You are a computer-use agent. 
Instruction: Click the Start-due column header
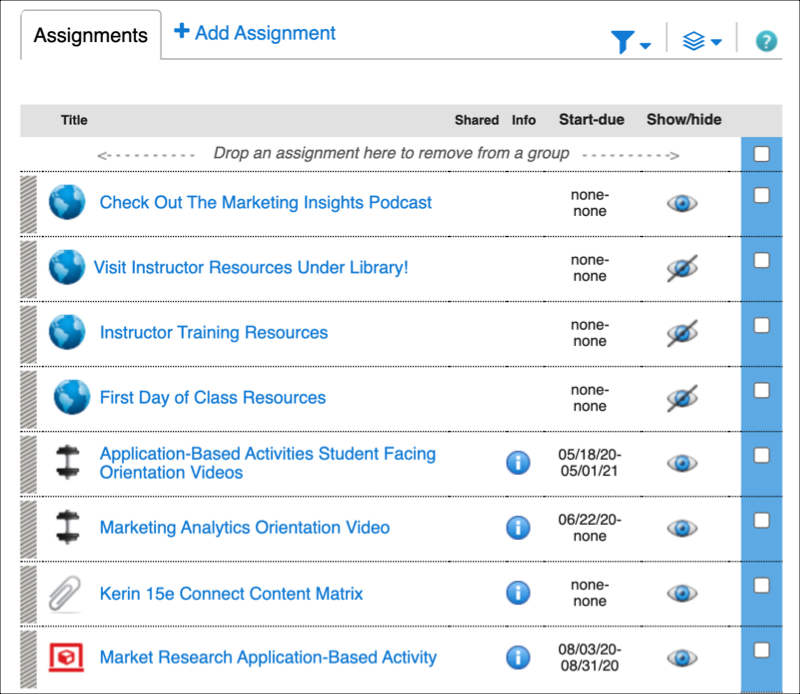[x=591, y=120]
